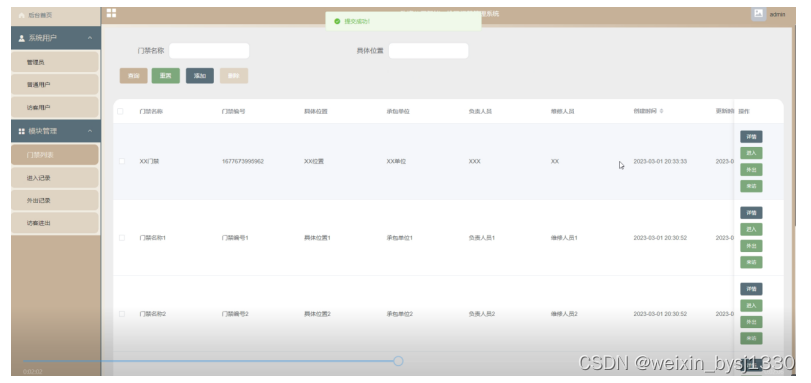
Task: Sort by 创建时间 column arrow
Action: pyautogui.click(x=662, y=111)
